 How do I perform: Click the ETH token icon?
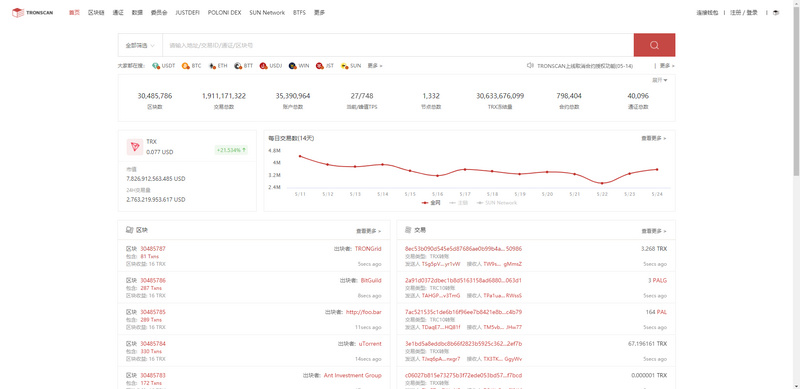[212, 66]
